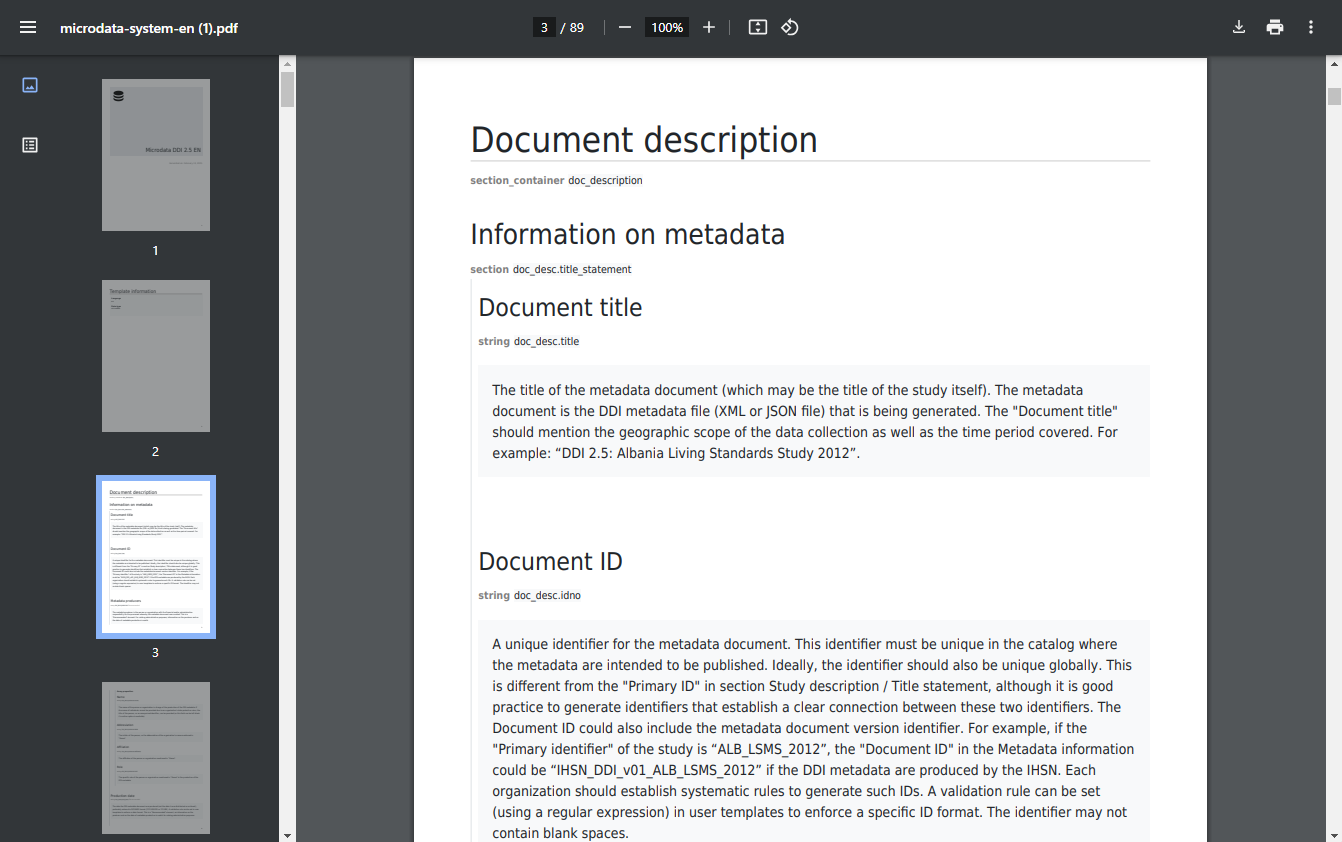1342x842 pixels.
Task: Toggle the sidebar hamburger menu
Action: (x=28, y=27)
